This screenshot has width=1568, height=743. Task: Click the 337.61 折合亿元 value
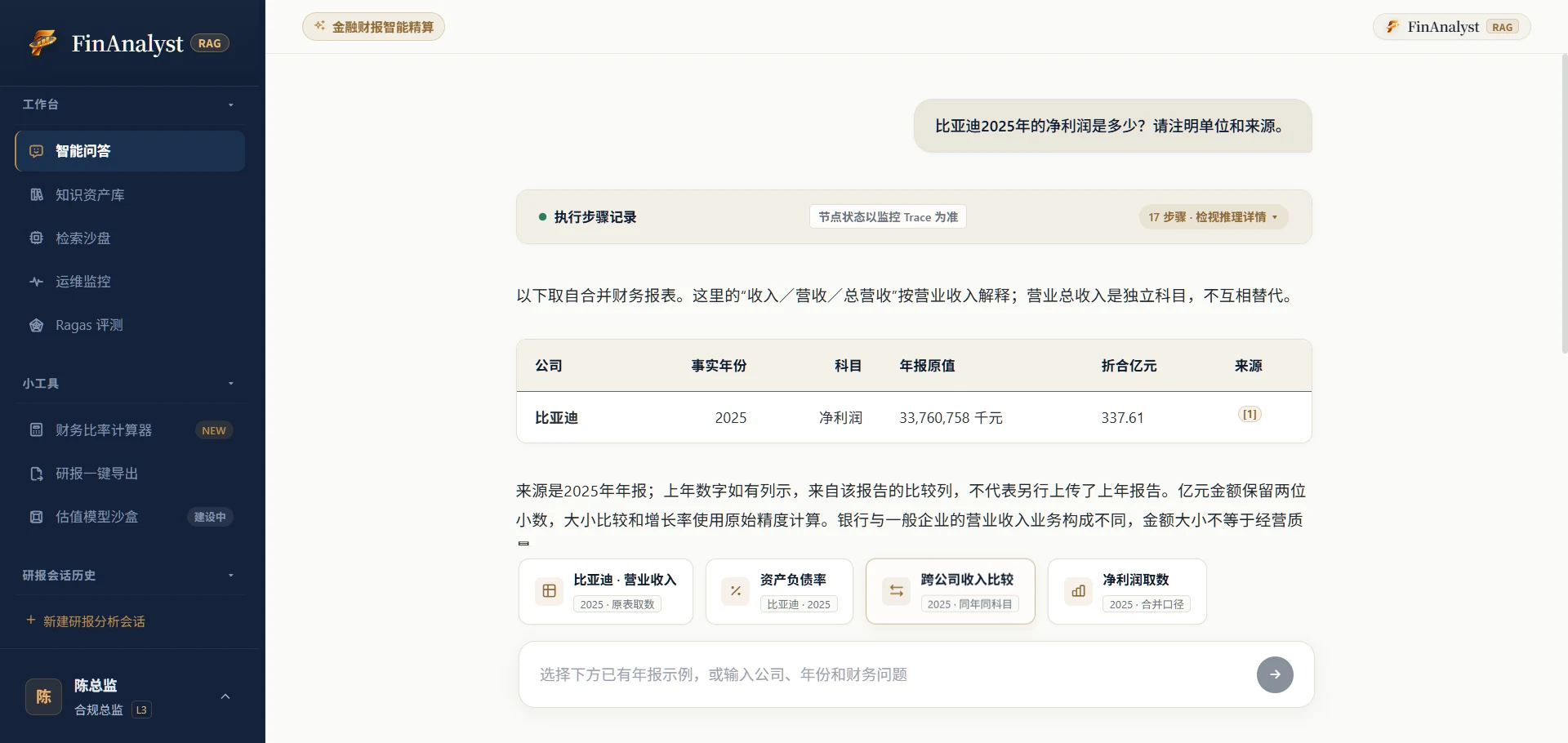(1122, 418)
